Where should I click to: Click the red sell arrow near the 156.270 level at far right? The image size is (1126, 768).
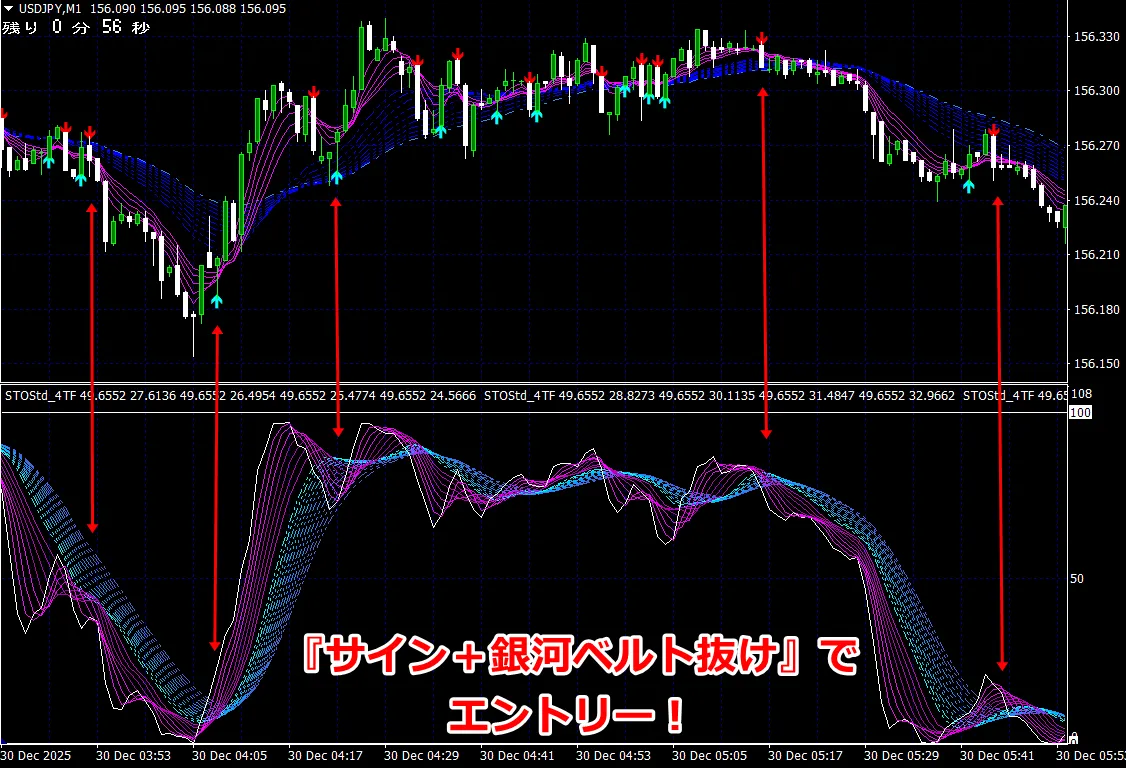[993, 131]
